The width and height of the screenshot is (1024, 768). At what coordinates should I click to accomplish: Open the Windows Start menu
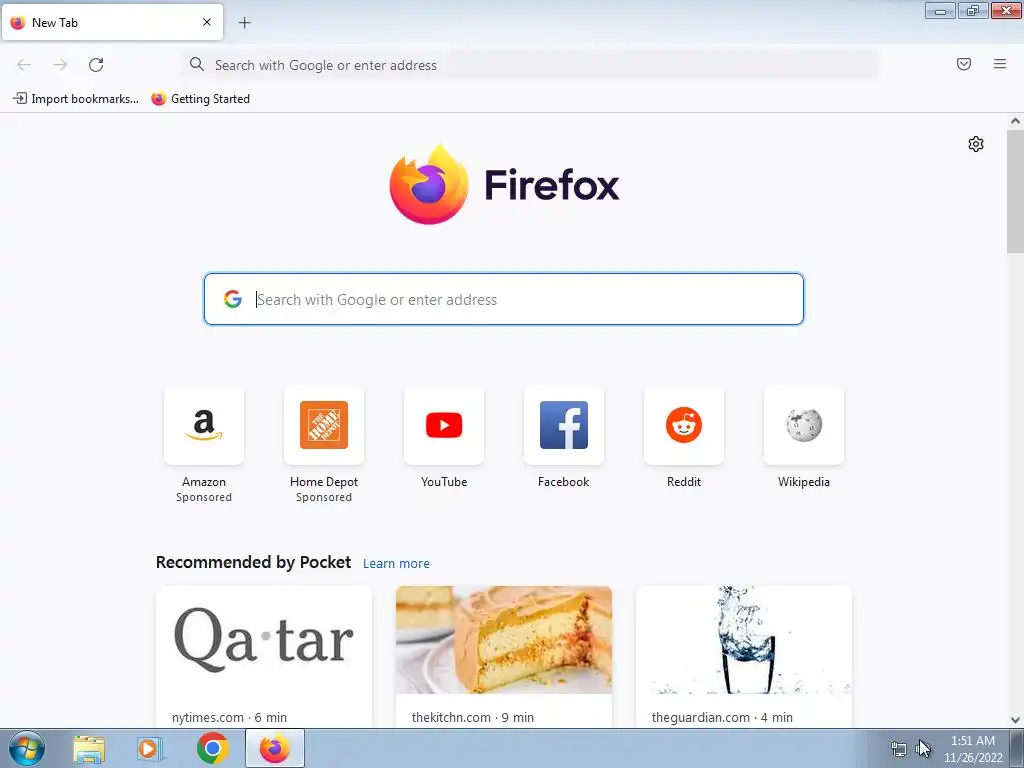point(27,748)
